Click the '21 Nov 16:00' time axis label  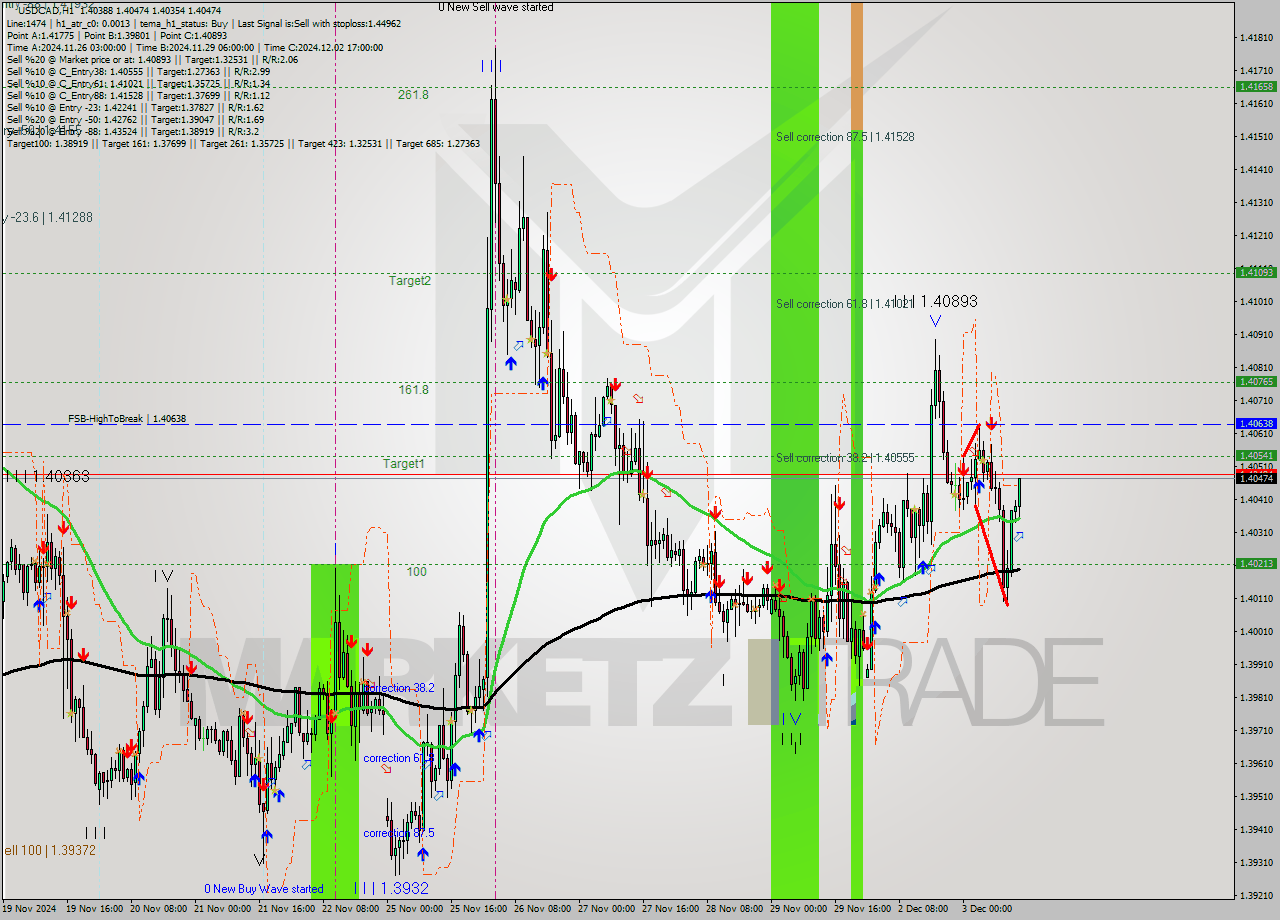tap(286, 909)
